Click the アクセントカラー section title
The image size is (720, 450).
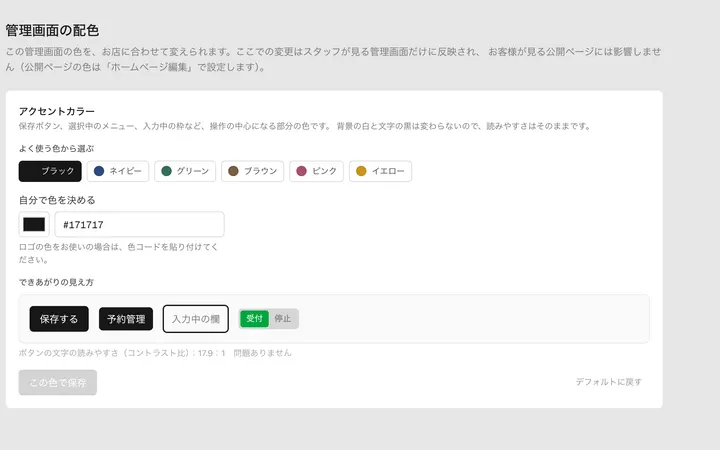[x=56, y=111]
